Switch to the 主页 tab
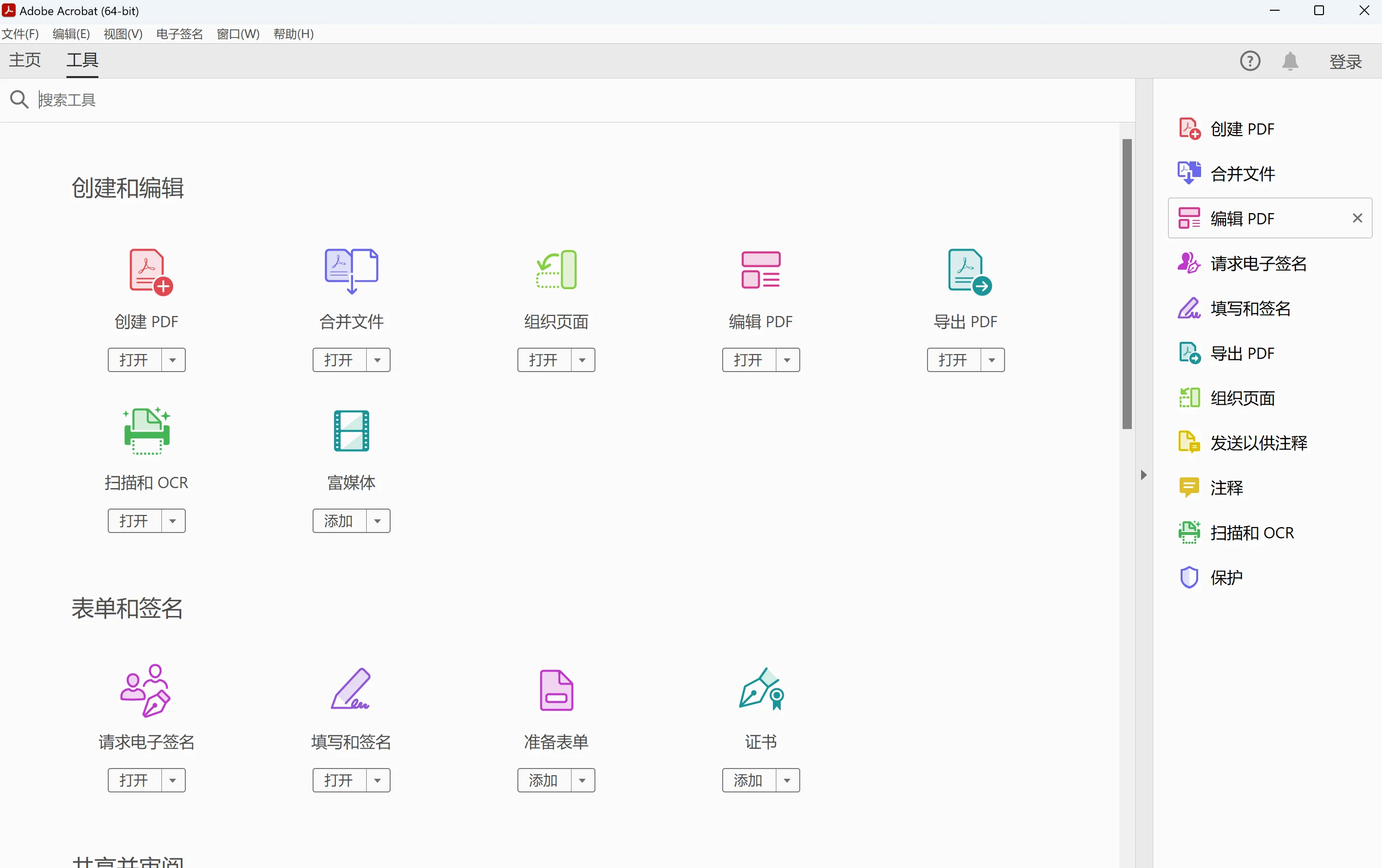Viewport: 1382px width, 868px height. point(25,60)
